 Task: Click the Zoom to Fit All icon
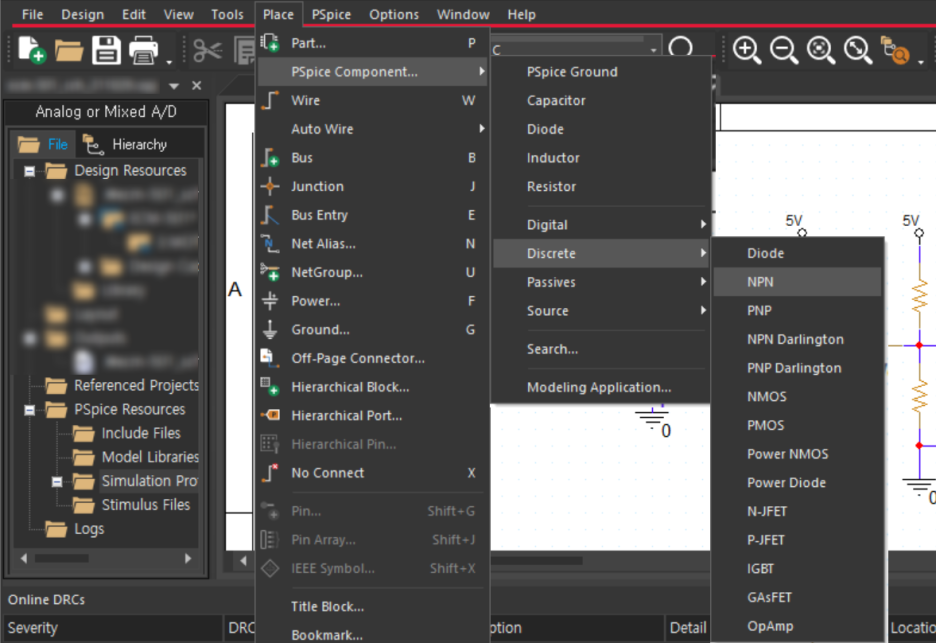coord(858,50)
